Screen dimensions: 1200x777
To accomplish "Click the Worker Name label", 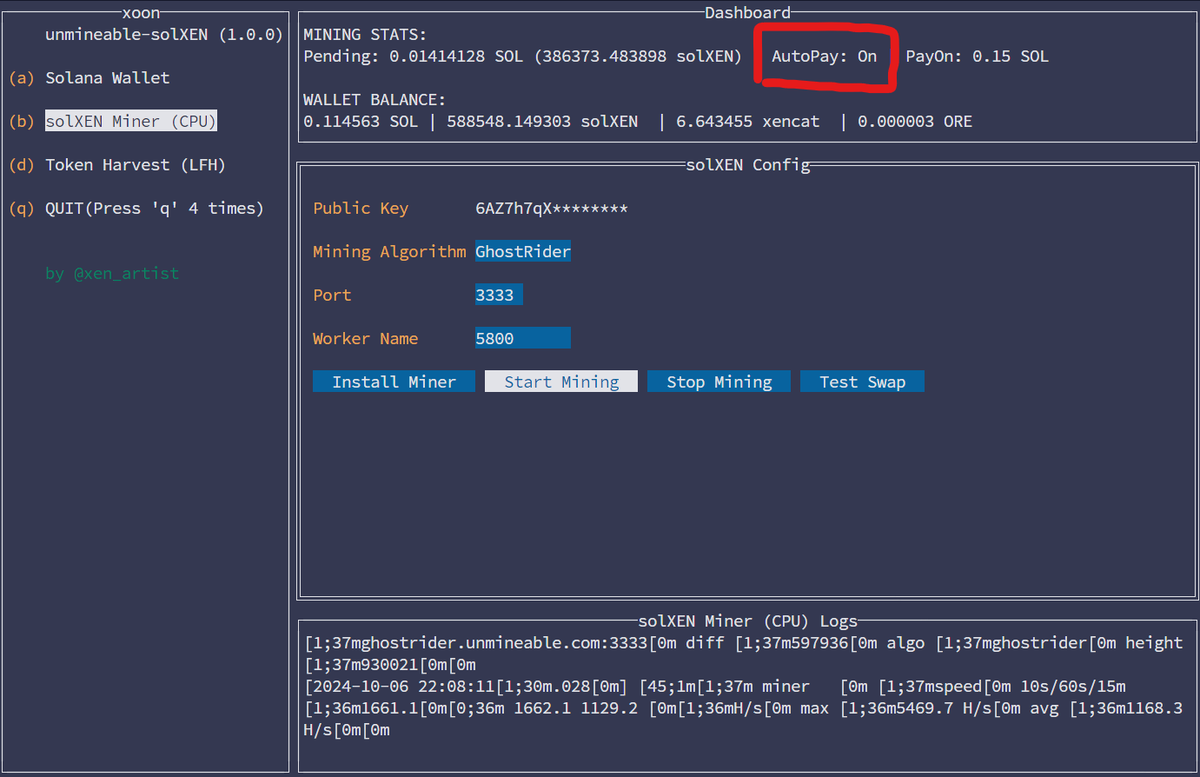I will (365, 338).
